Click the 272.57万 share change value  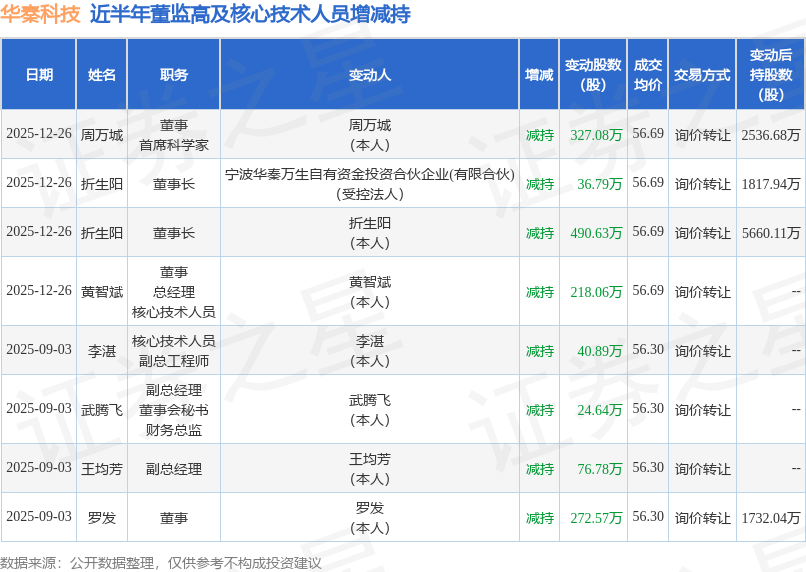point(596,518)
